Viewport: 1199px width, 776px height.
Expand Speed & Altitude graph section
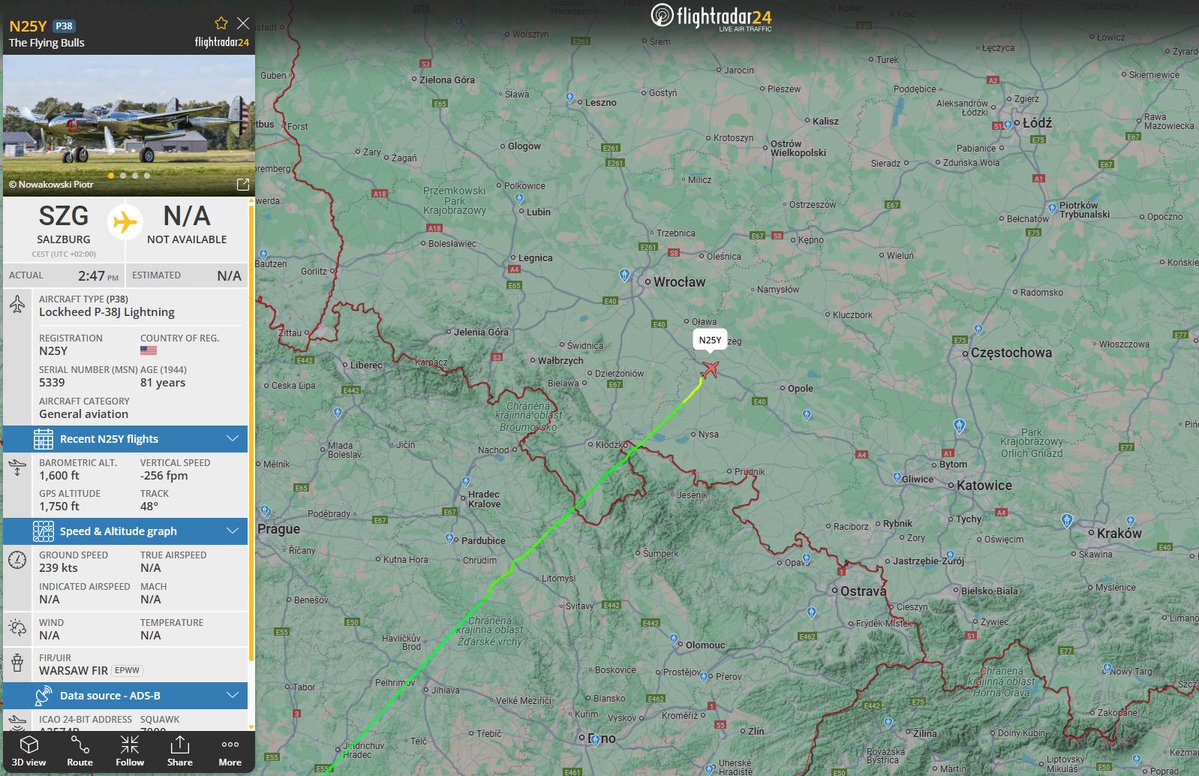coord(125,531)
